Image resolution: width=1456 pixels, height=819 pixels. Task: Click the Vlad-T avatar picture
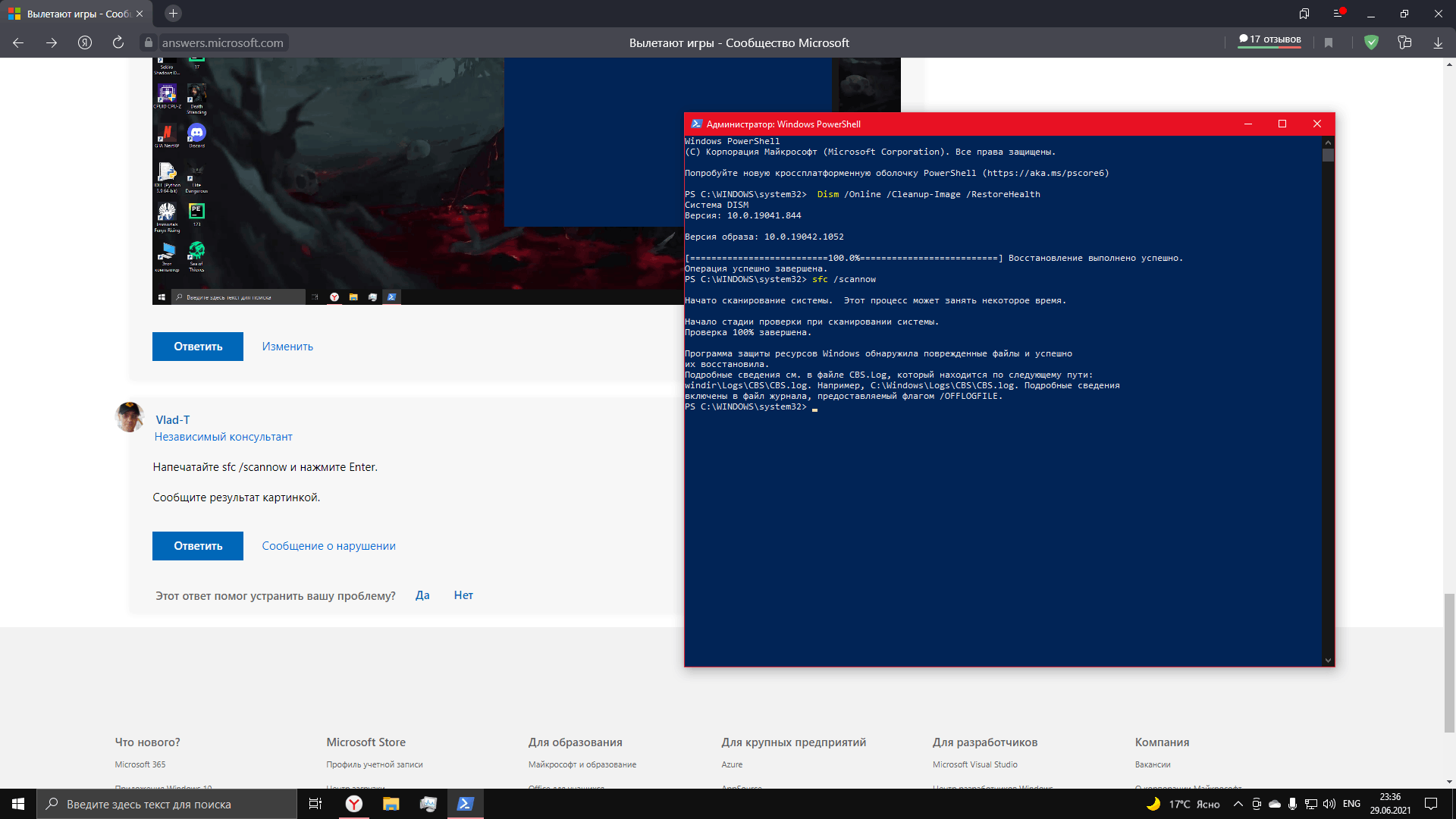pos(130,417)
